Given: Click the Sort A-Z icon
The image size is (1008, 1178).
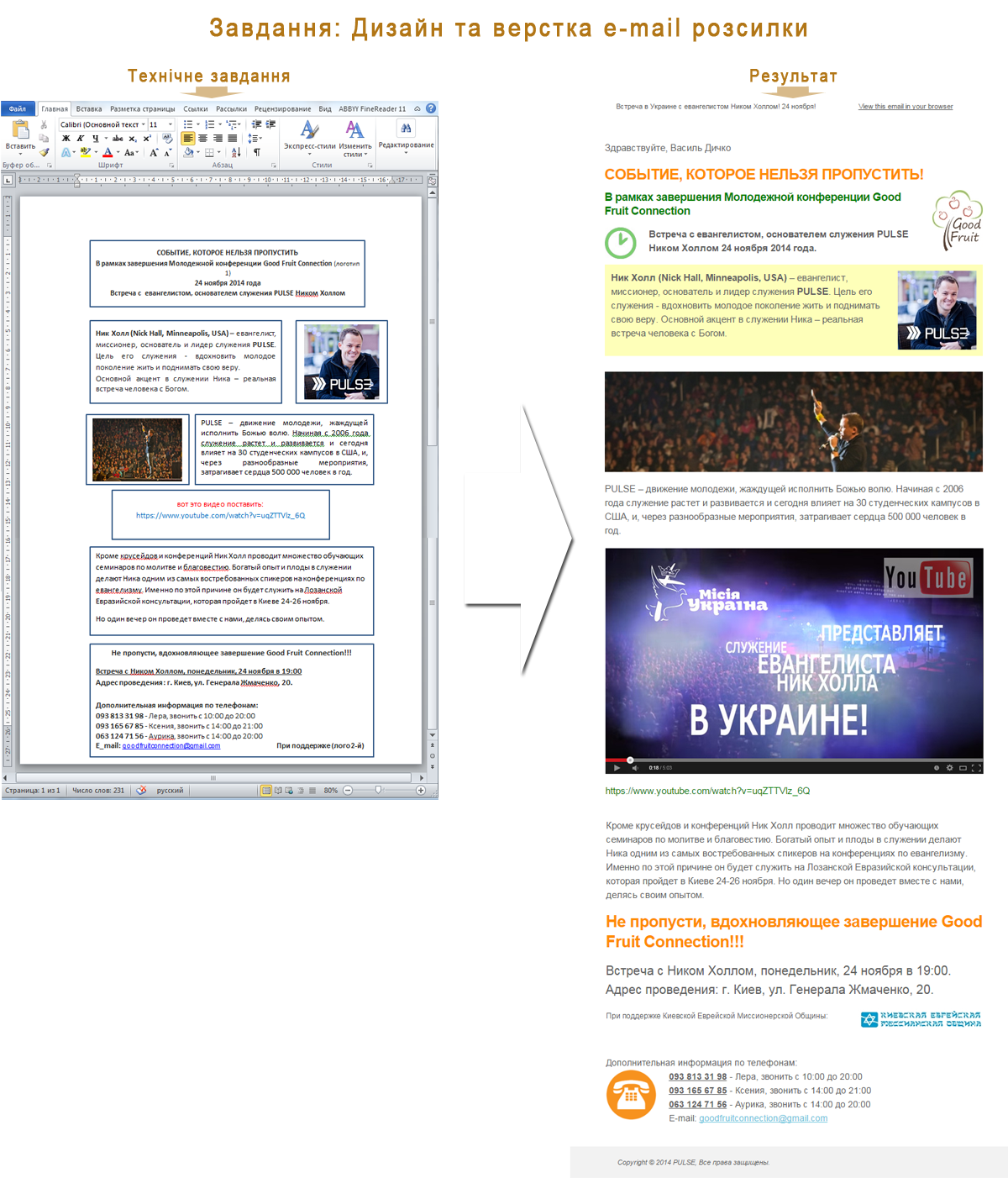Looking at the screenshot, I should coord(236,152).
